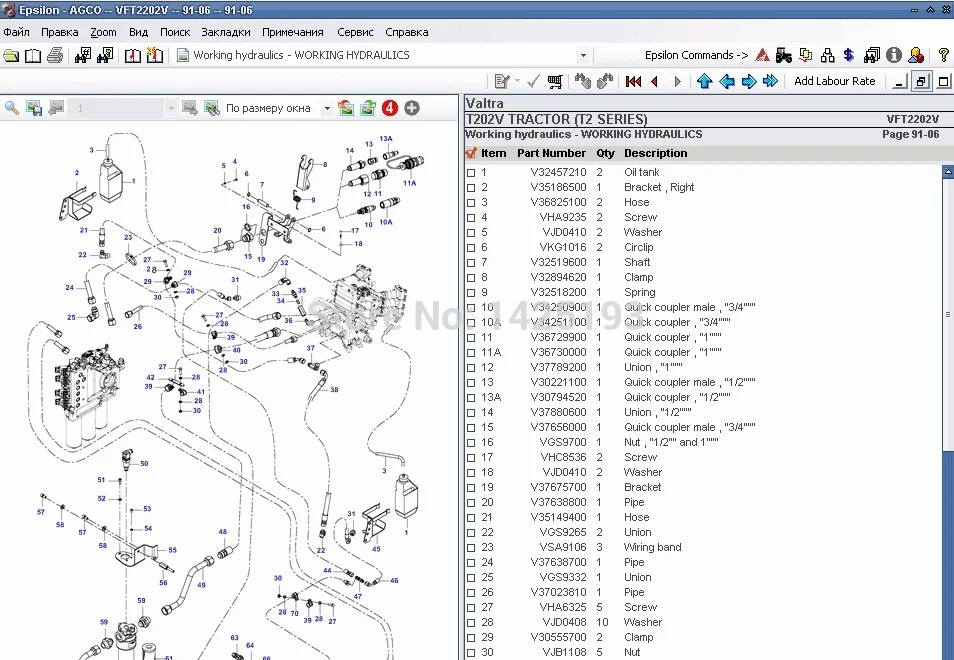Click the blue double right arrow icon
This screenshot has height=660, width=954.
(x=770, y=82)
